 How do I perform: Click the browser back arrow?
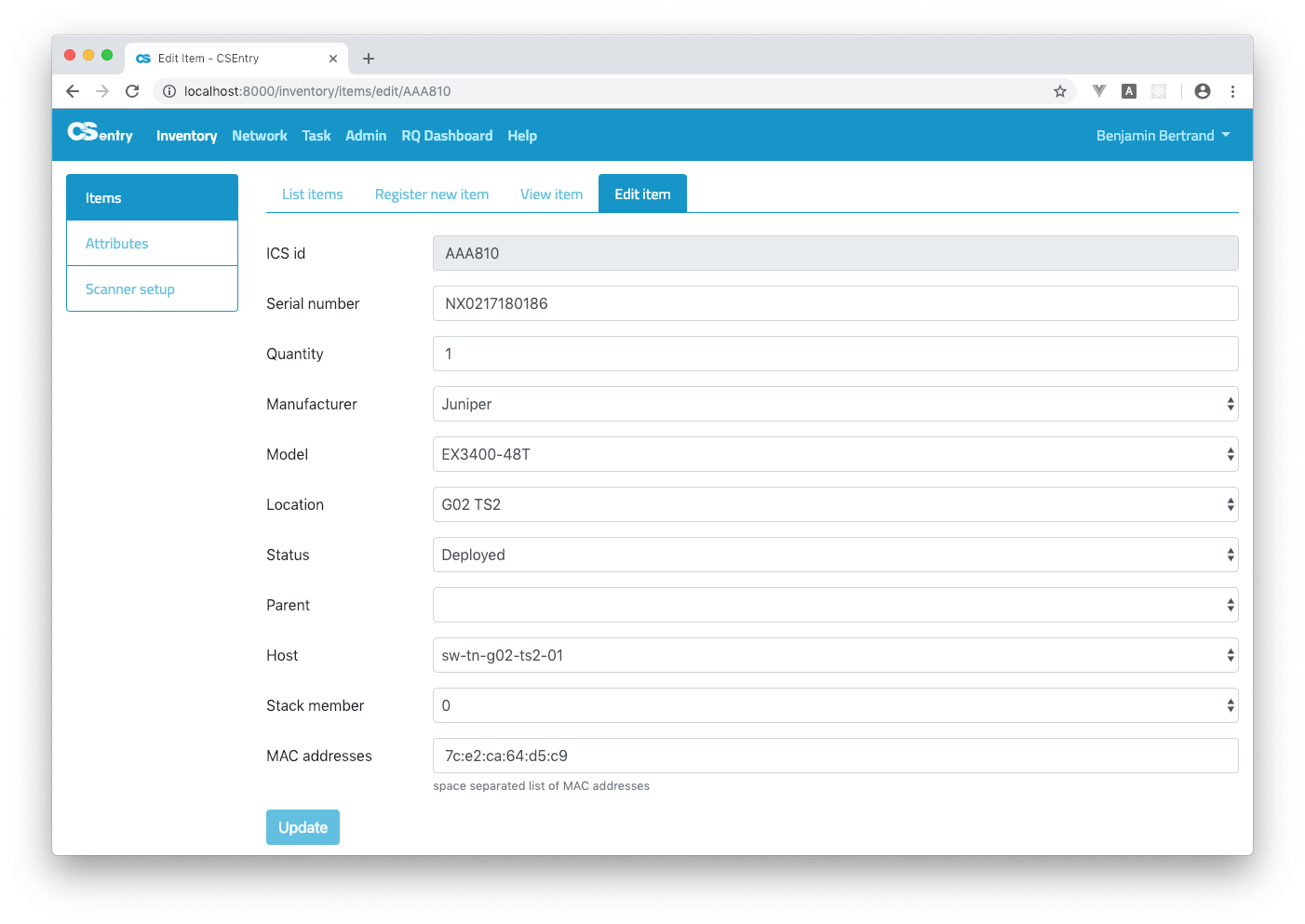coord(73,91)
